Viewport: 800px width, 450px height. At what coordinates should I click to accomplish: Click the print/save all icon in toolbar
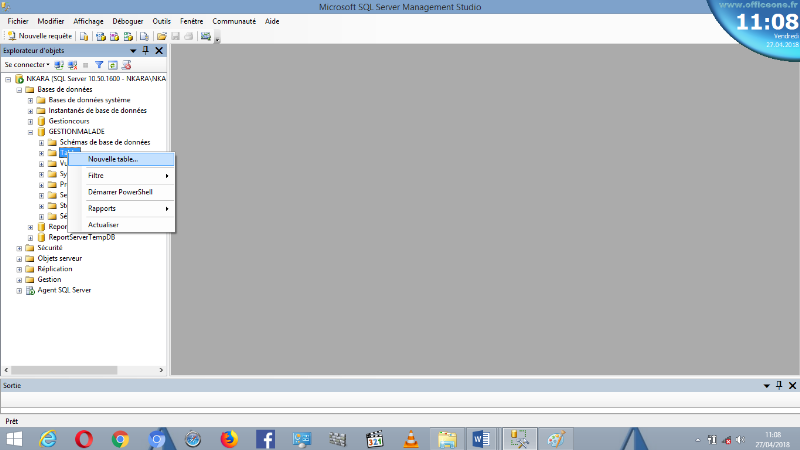[x=188, y=36]
